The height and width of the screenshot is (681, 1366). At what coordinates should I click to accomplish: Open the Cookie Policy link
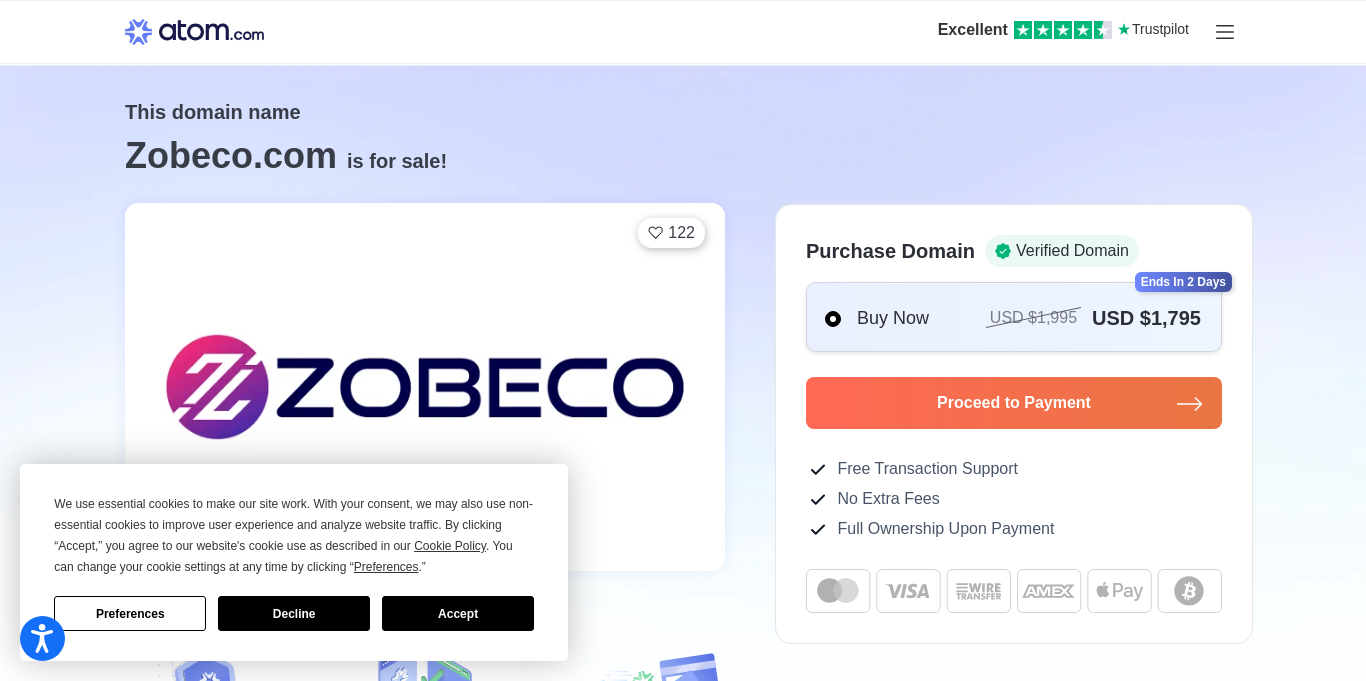[450, 546]
